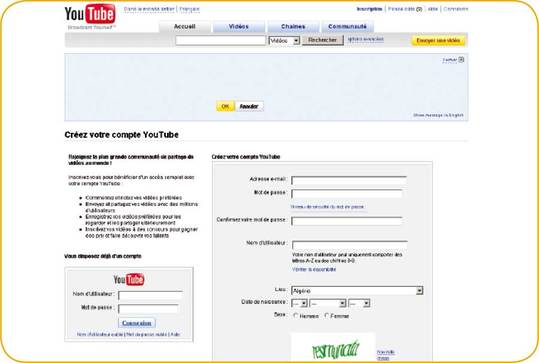Click the YouTube logo in the login box

coord(129,279)
